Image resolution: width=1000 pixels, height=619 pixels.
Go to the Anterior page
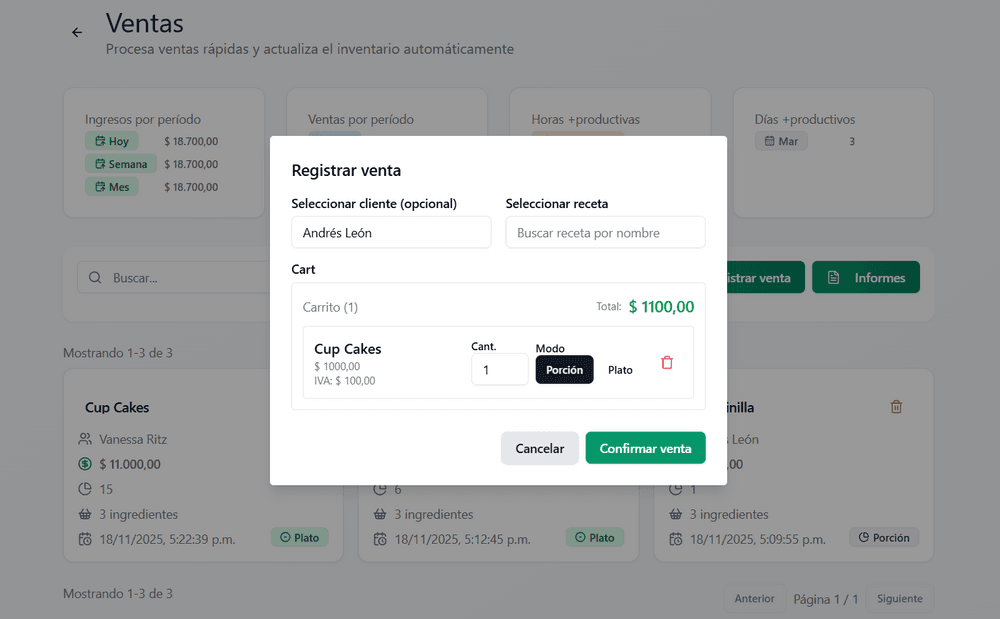754,599
